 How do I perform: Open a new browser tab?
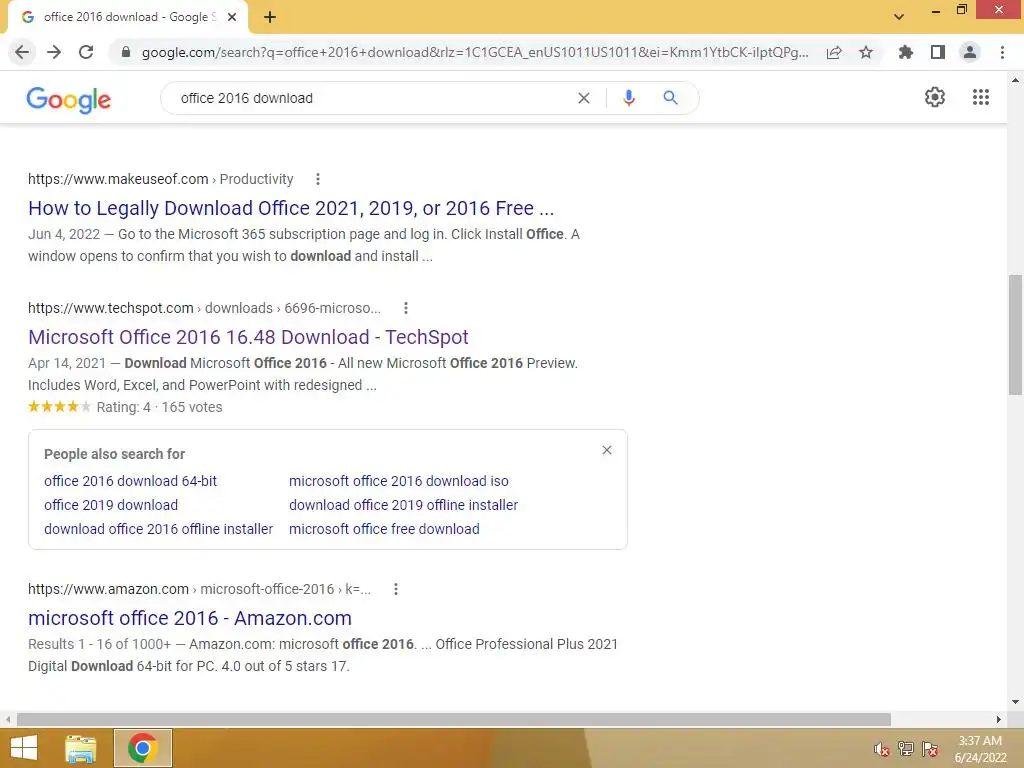pyautogui.click(x=270, y=17)
